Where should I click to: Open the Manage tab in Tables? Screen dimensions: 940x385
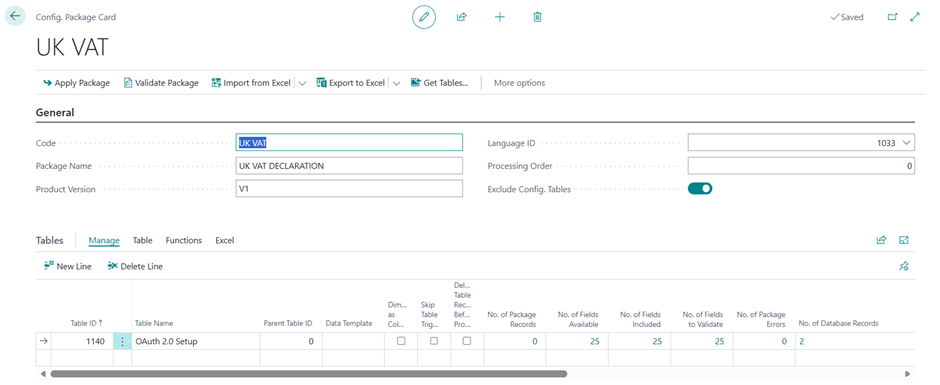pos(104,240)
